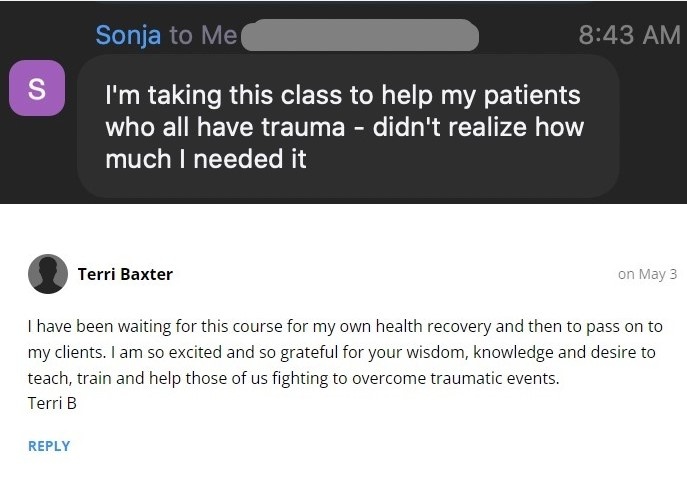Click the 'to Me' recipient label
This screenshot has width=687, height=485.
(x=203, y=35)
